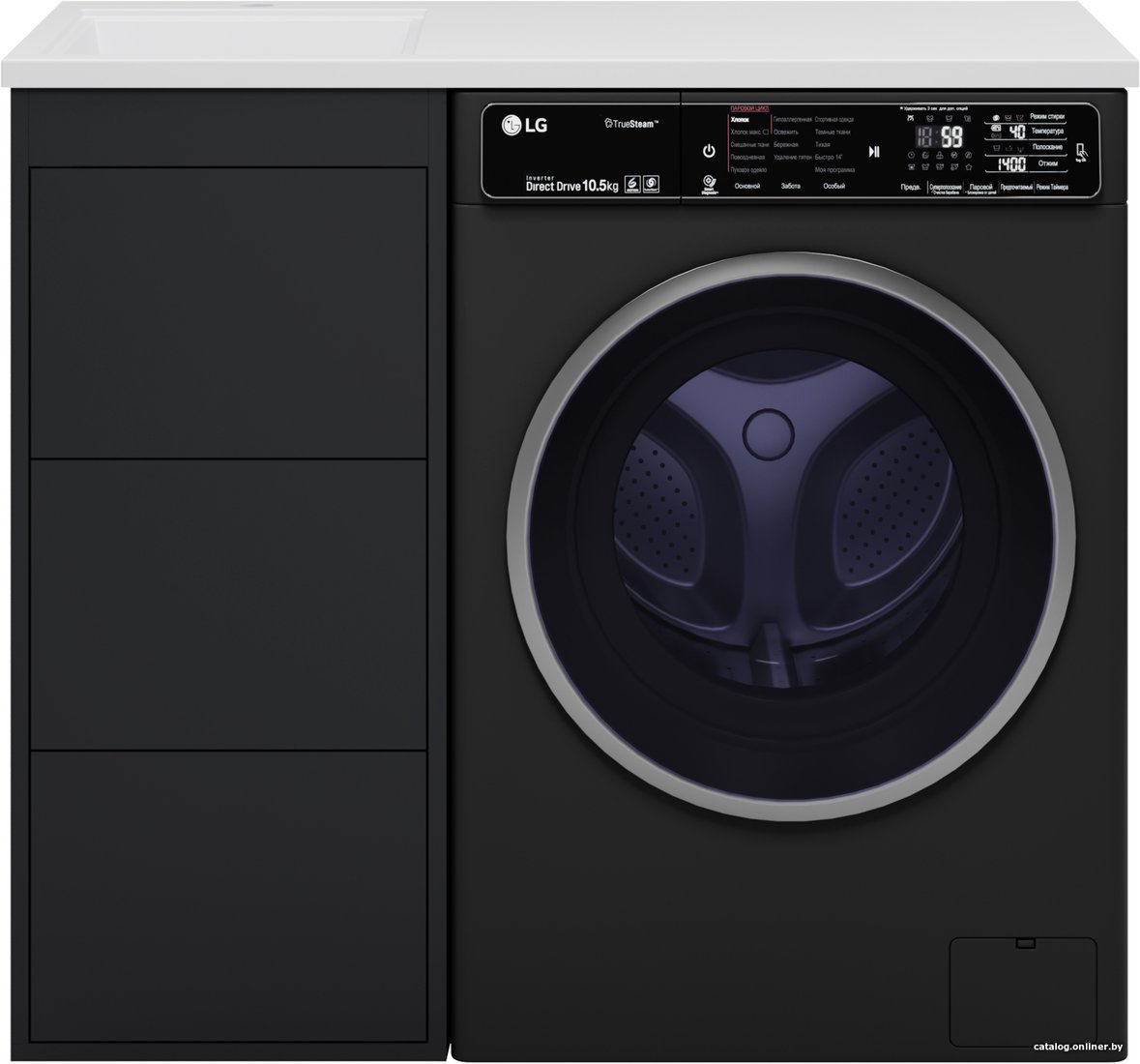Tap the Smart Diagnosis icon
The height and width of the screenshot is (1064, 1140).
[x=709, y=184]
